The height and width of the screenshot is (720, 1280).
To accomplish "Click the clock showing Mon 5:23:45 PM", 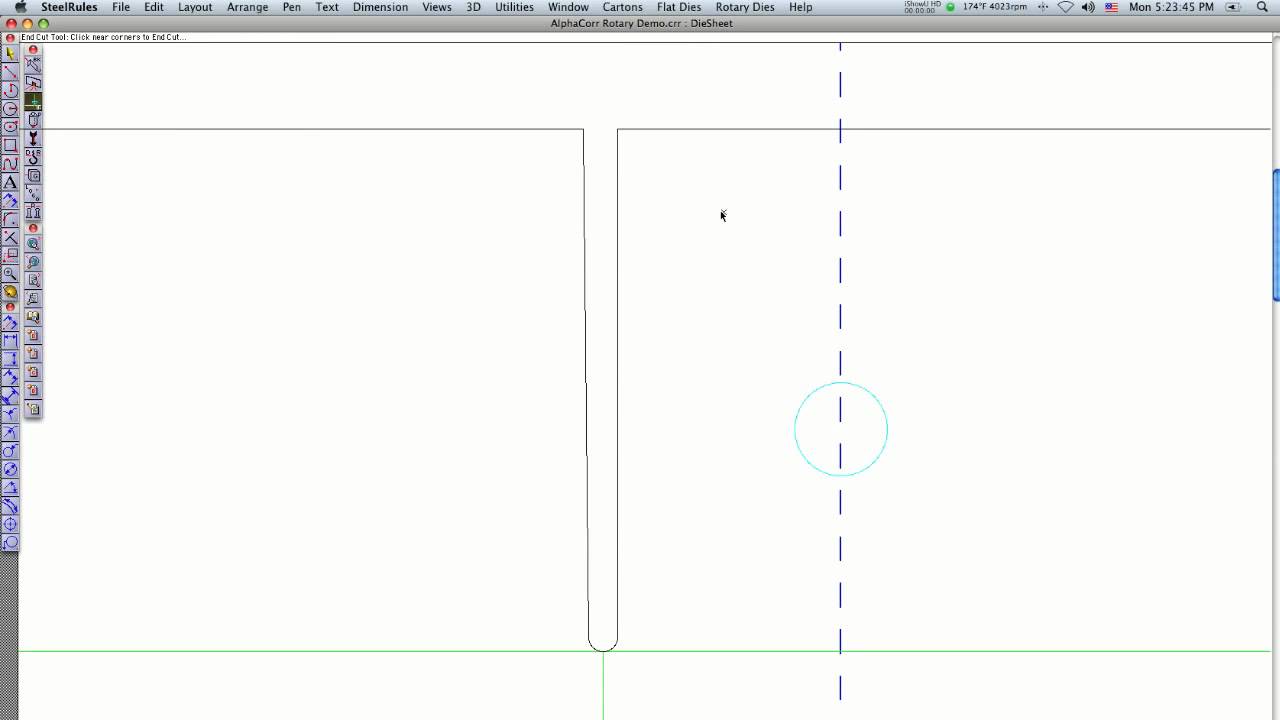I will pyautogui.click(x=1171, y=7).
